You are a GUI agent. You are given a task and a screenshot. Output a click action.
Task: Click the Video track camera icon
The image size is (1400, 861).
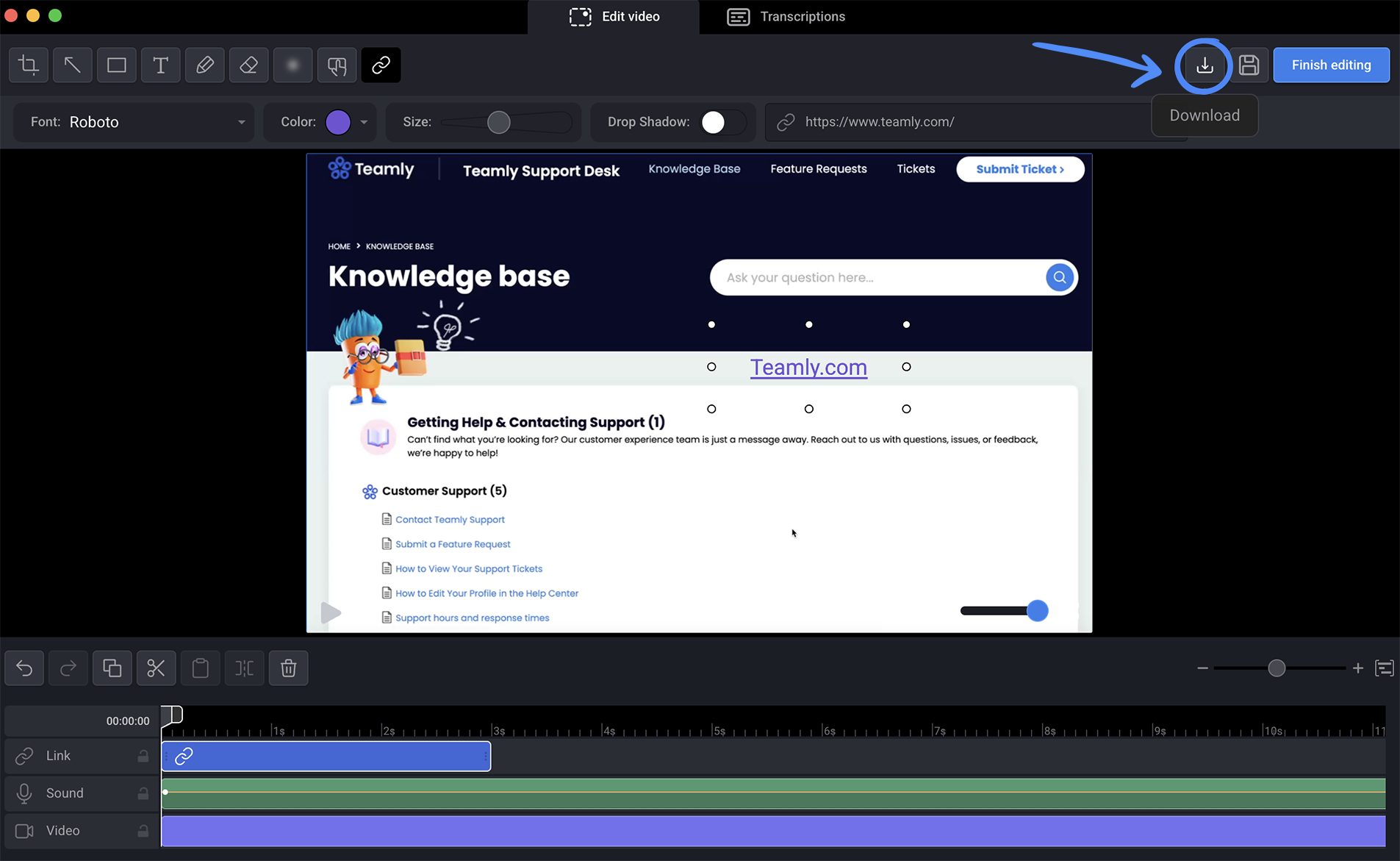tap(24, 831)
